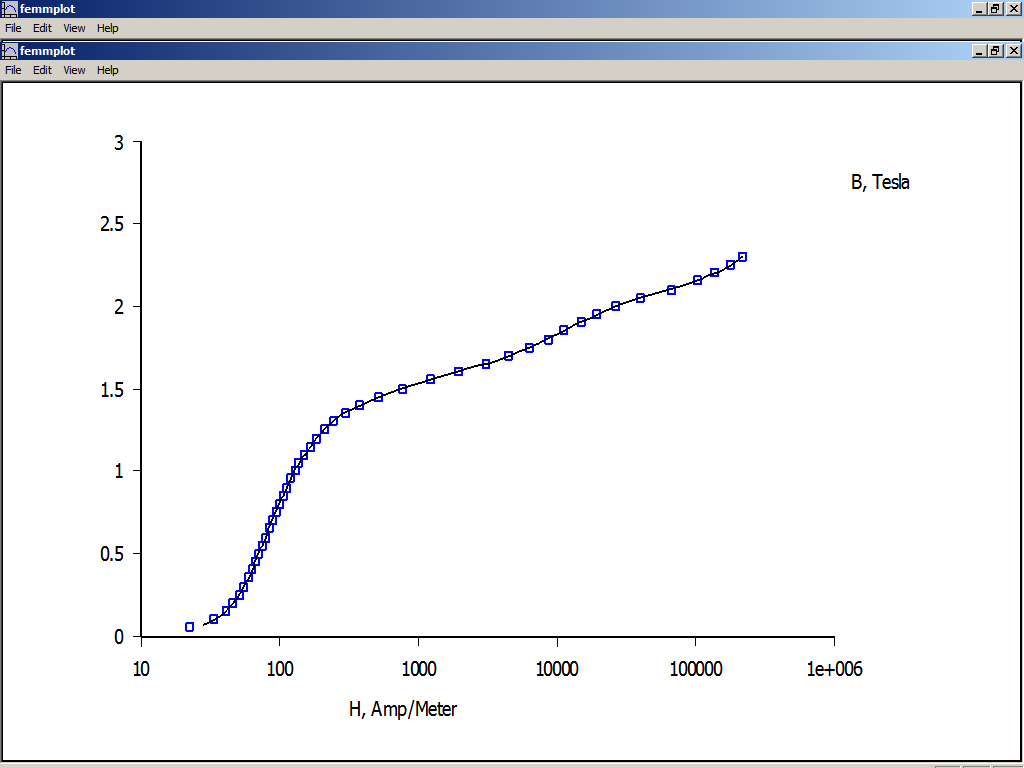Open File menu in front femmplot window

pos(13,70)
